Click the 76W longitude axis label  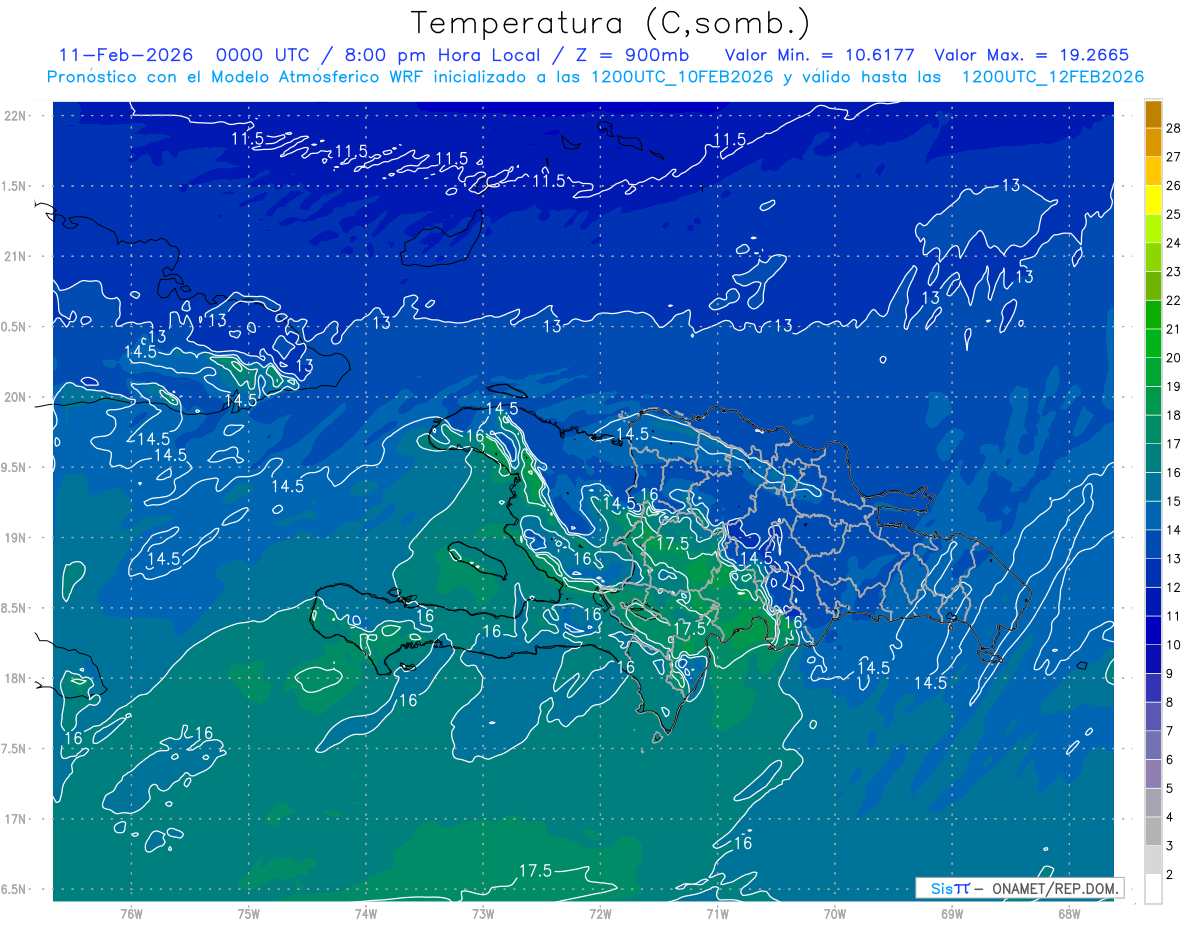pyautogui.click(x=131, y=914)
